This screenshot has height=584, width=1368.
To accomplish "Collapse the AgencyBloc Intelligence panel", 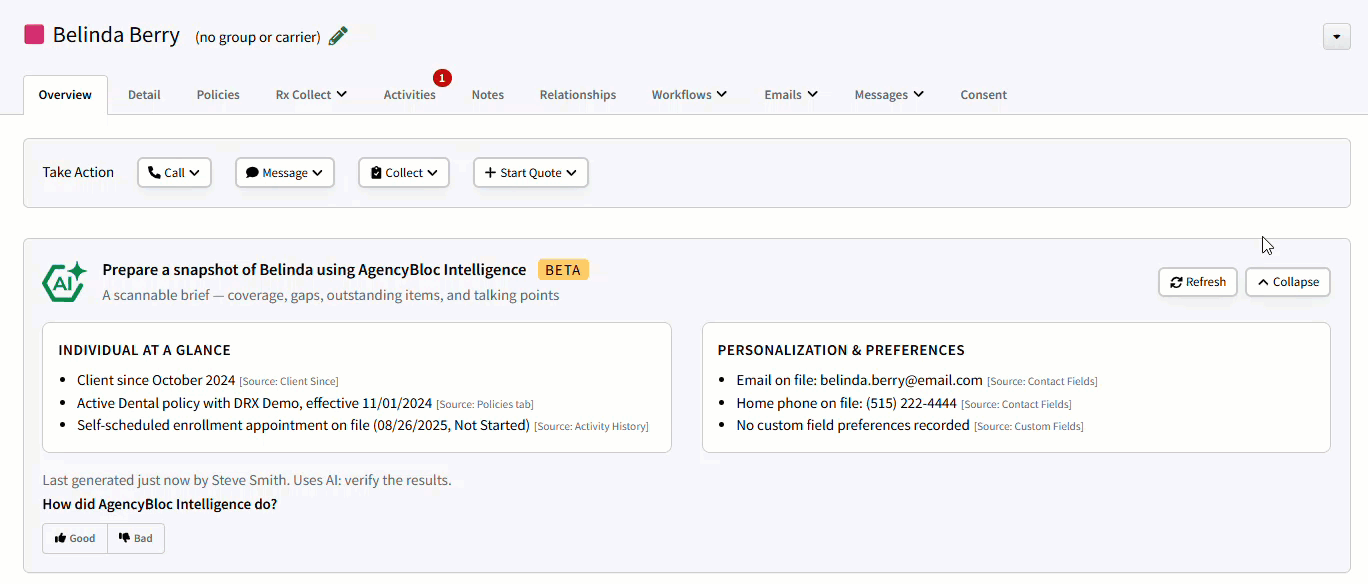I will tap(1288, 282).
